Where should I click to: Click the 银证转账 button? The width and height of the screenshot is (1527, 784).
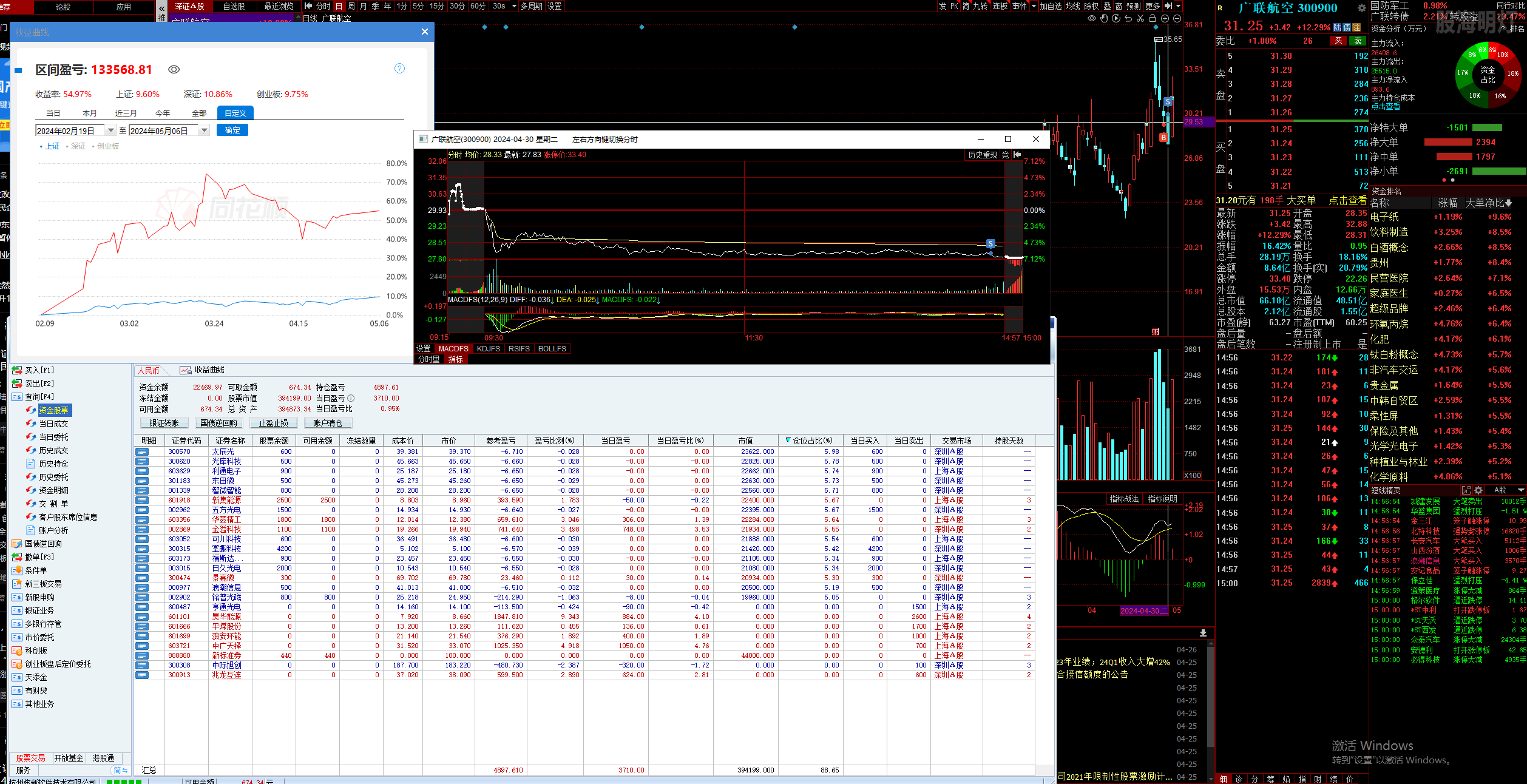pos(164,423)
